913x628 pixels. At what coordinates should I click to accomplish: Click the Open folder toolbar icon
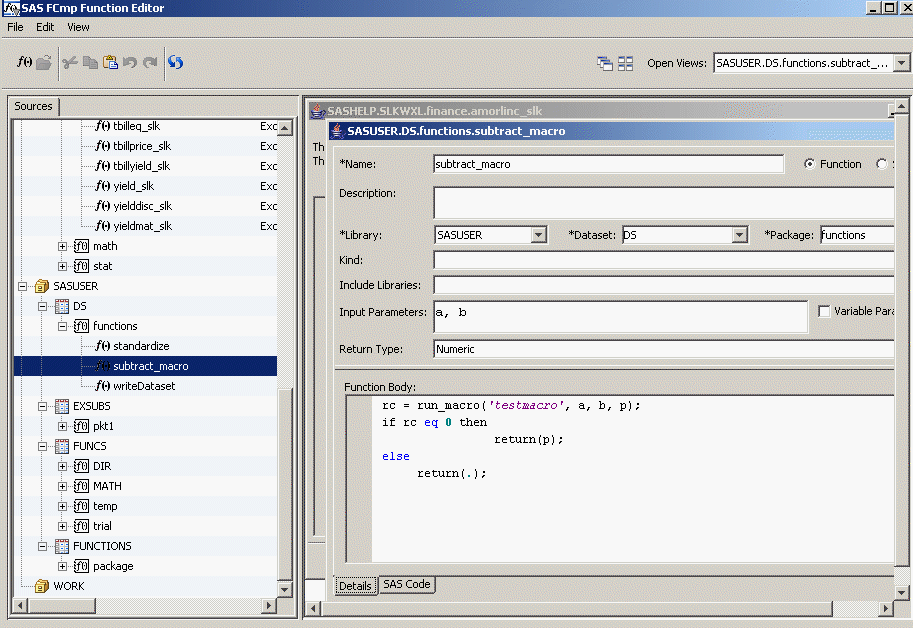[x=44, y=62]
